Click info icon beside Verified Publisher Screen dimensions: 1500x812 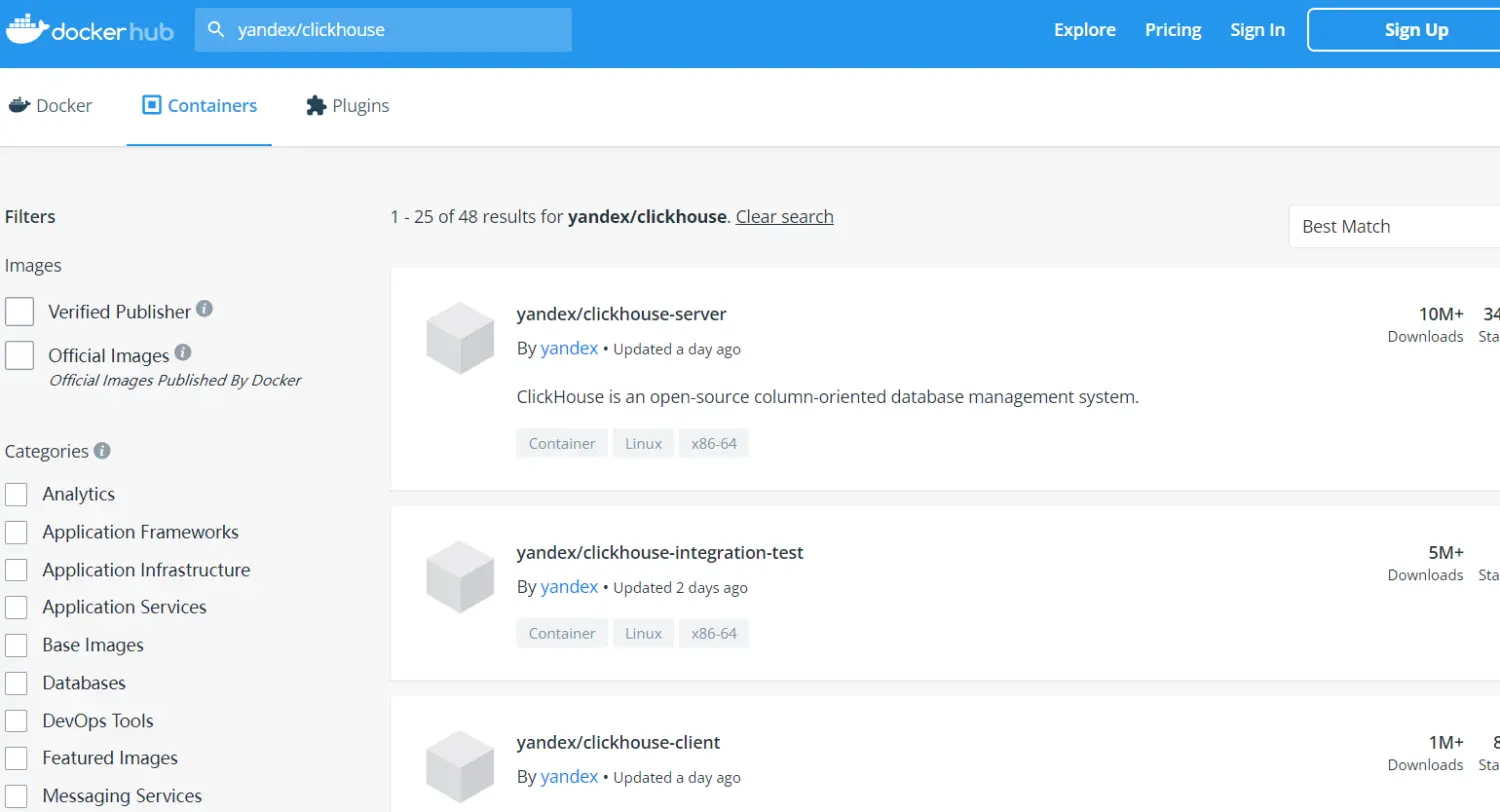[204, 308]
